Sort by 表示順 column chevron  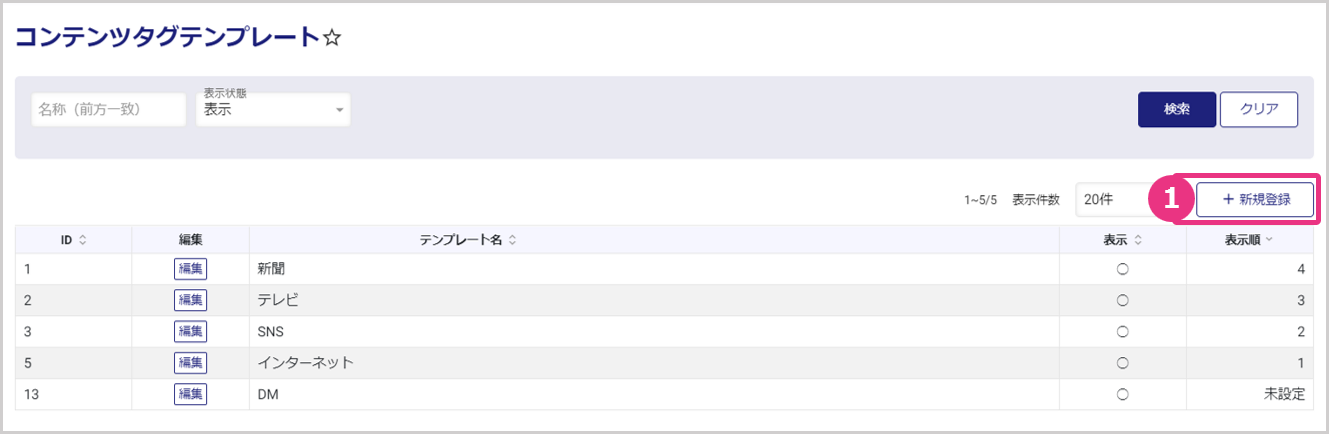pyautogui.click(x=1269, y=240)
